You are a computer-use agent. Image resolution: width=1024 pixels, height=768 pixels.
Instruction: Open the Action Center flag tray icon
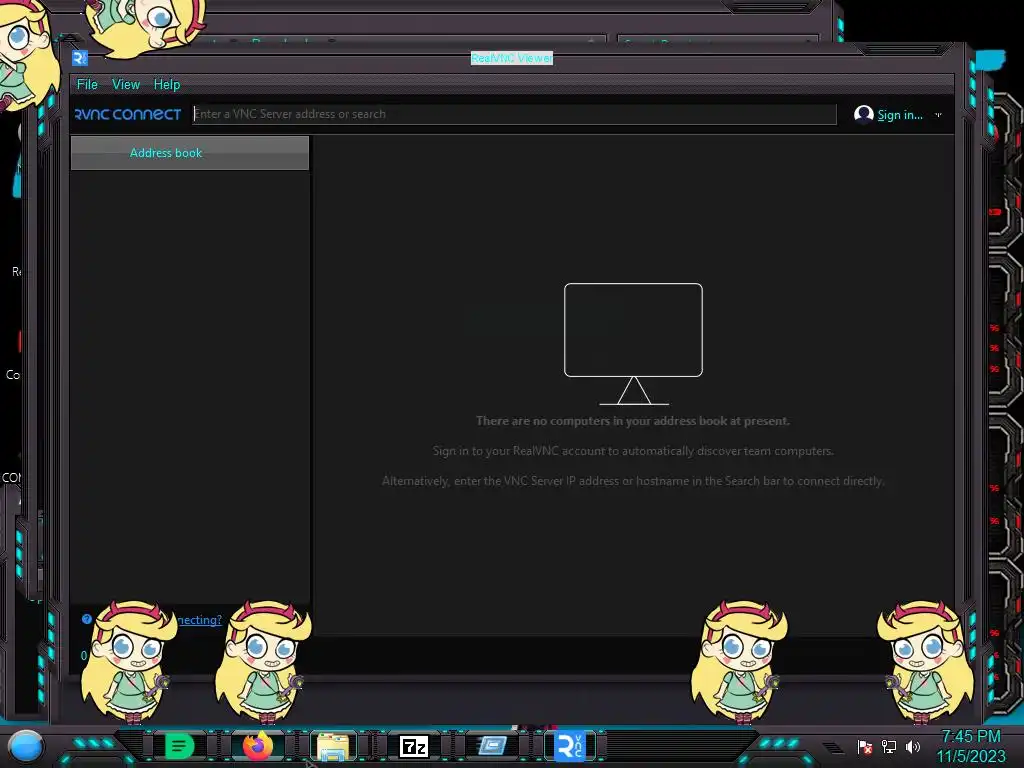865,746
